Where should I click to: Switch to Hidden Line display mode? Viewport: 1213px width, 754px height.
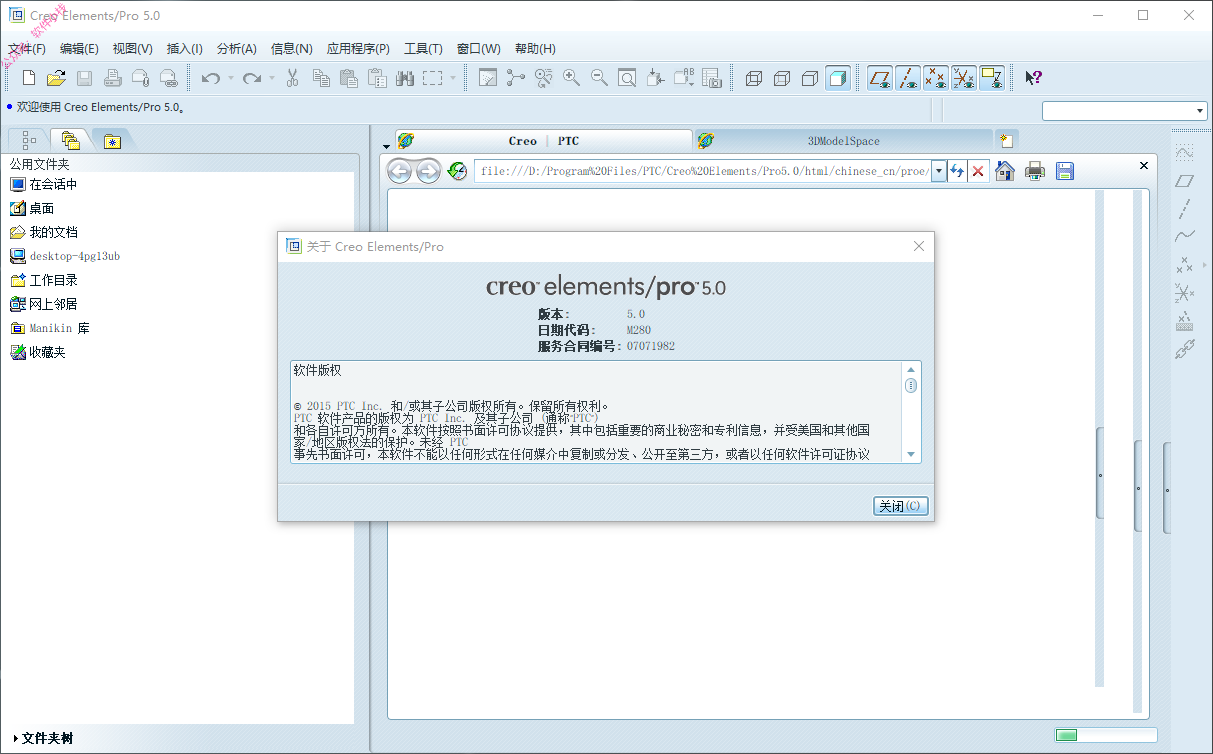click(782, 78)
